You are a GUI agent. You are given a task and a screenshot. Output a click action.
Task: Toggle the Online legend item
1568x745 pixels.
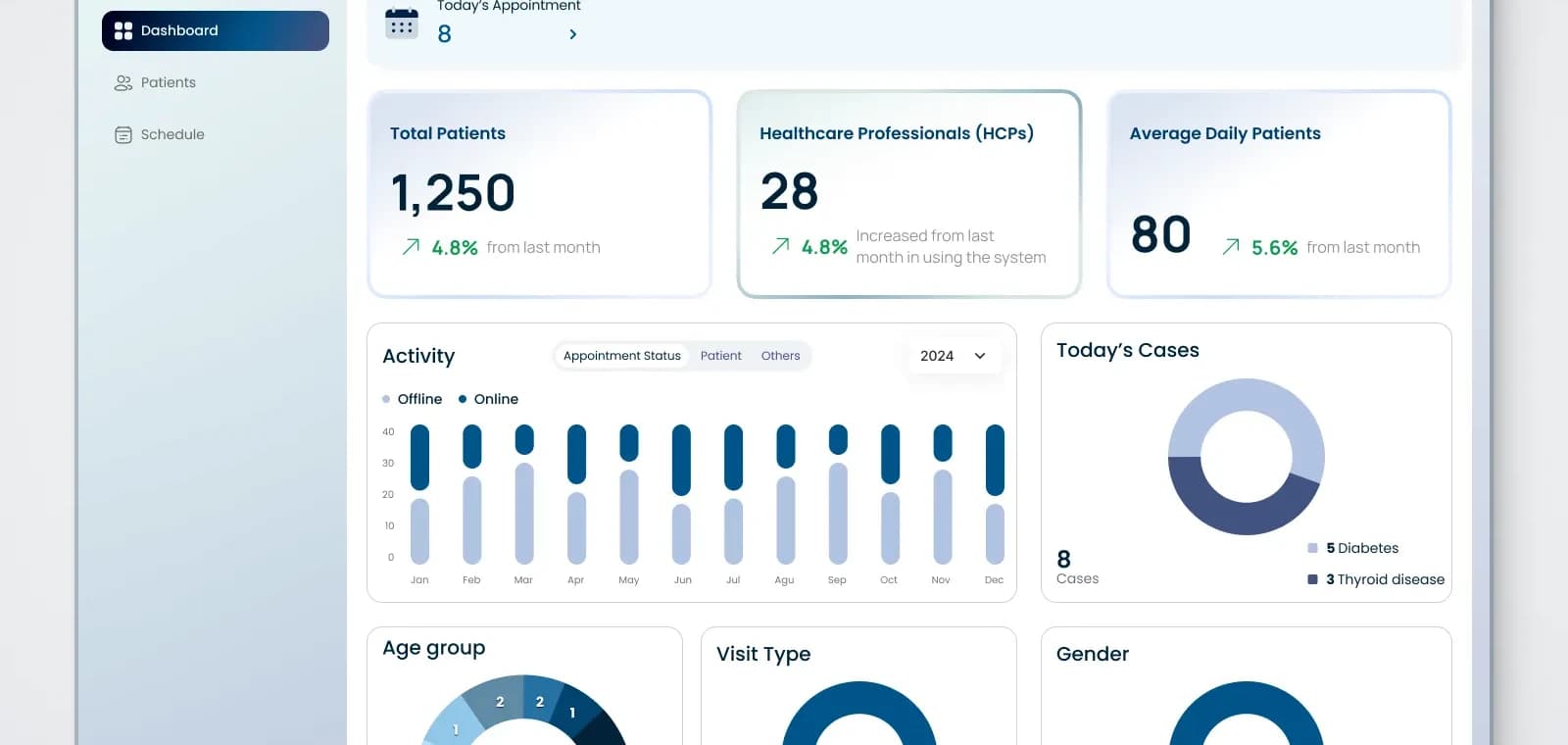click(x=488, y=399)
